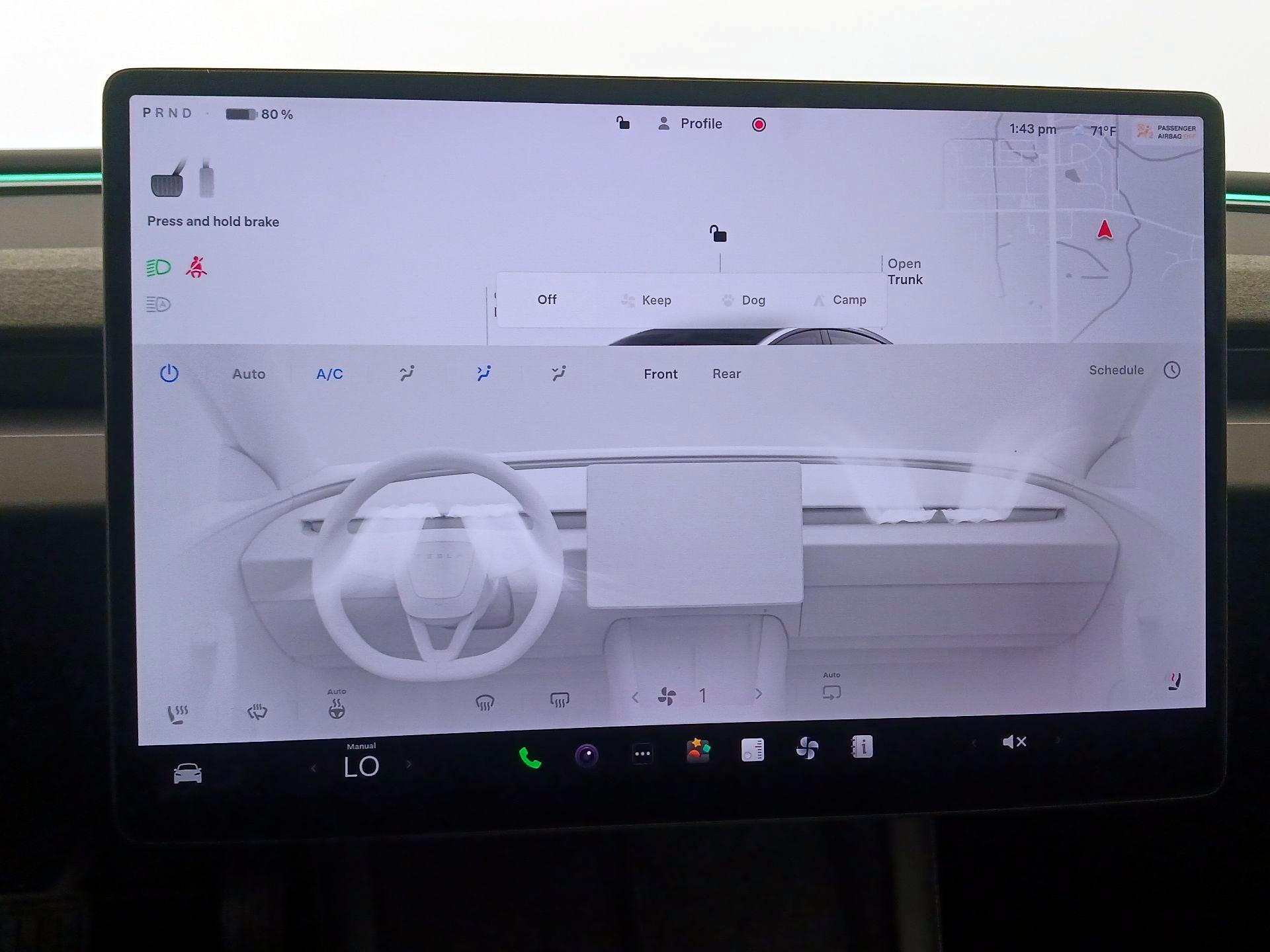Open car controls via the car icon
This screenshot has height=952, width=1270.
(x=187, y=771)
